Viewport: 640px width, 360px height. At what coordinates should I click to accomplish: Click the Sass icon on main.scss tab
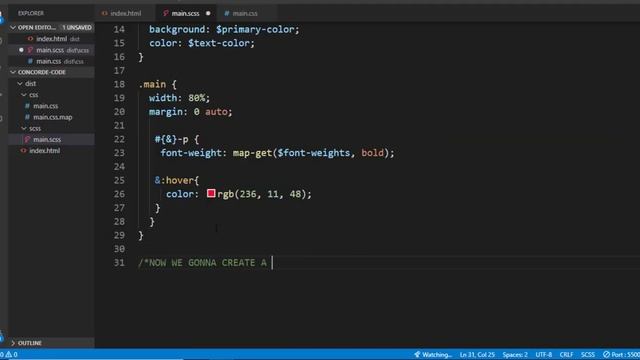166,13
